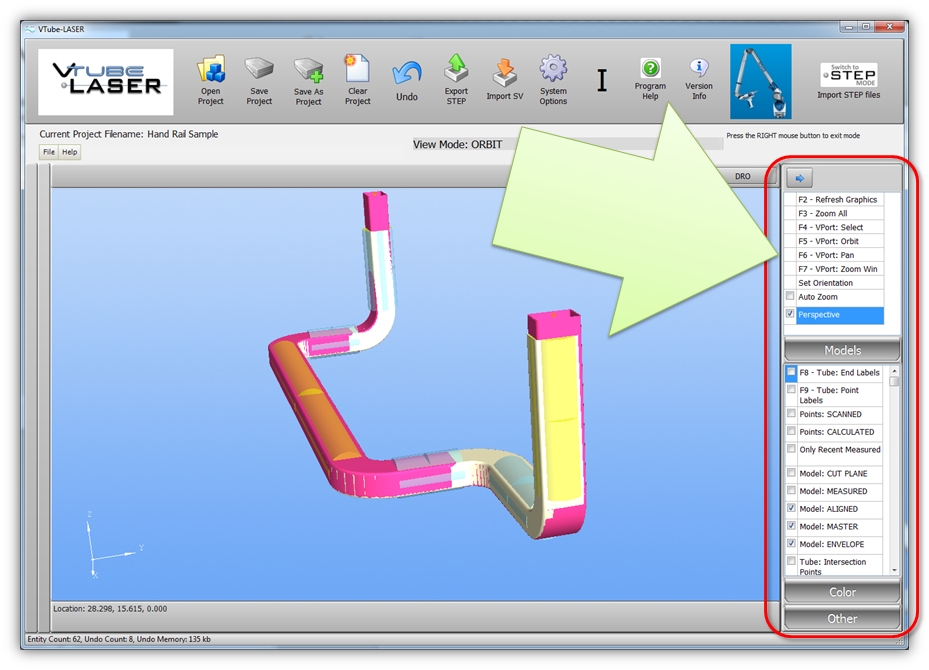Click the Open Project icon
929x670 pixels.
pyautogui.click(x=210, y=73)
